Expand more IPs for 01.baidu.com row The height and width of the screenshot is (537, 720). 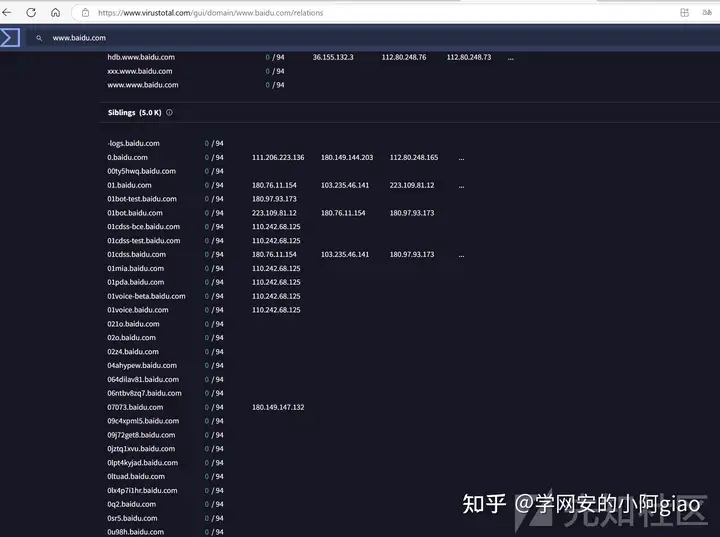pos(461,186)
